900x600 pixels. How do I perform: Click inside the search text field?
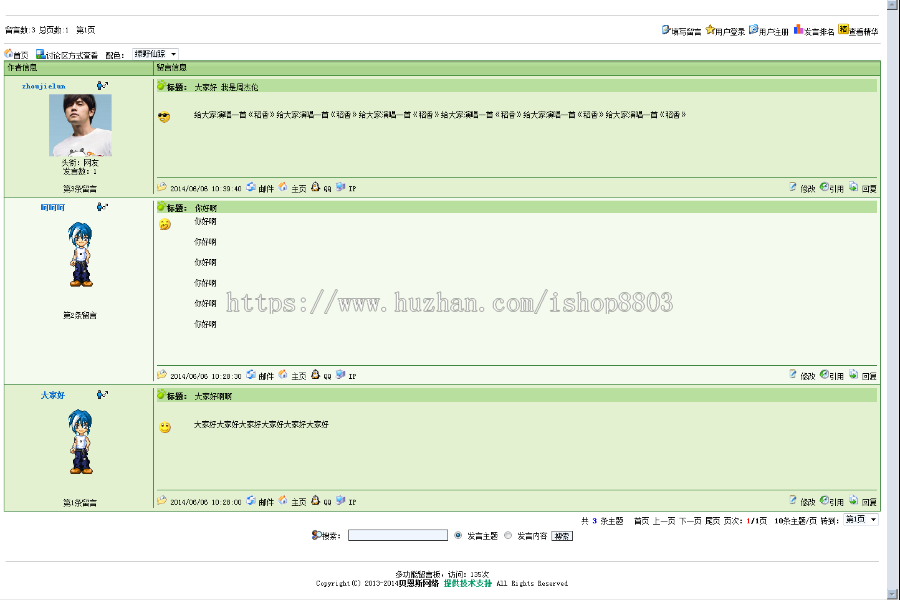pos(398,535)
